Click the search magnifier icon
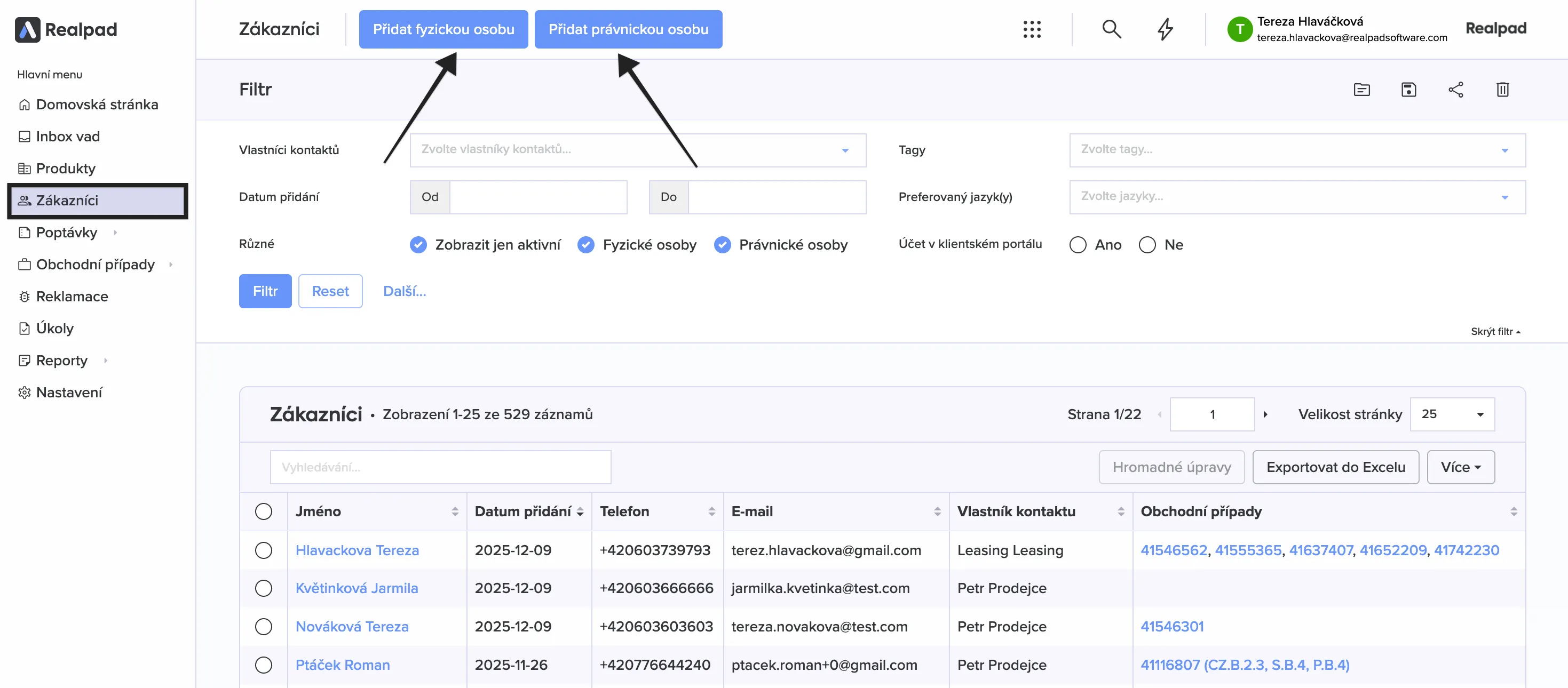Screen dimensions: 1568x688 point(1112,29)
